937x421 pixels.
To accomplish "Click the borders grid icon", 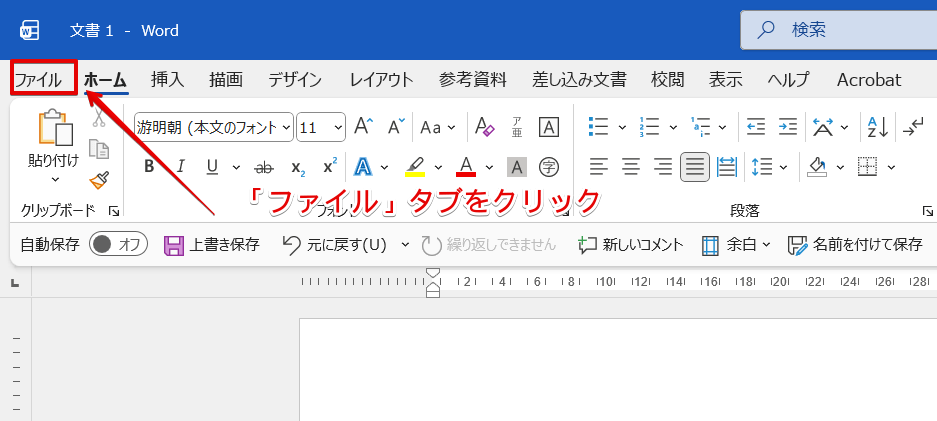I will point(868,167).
